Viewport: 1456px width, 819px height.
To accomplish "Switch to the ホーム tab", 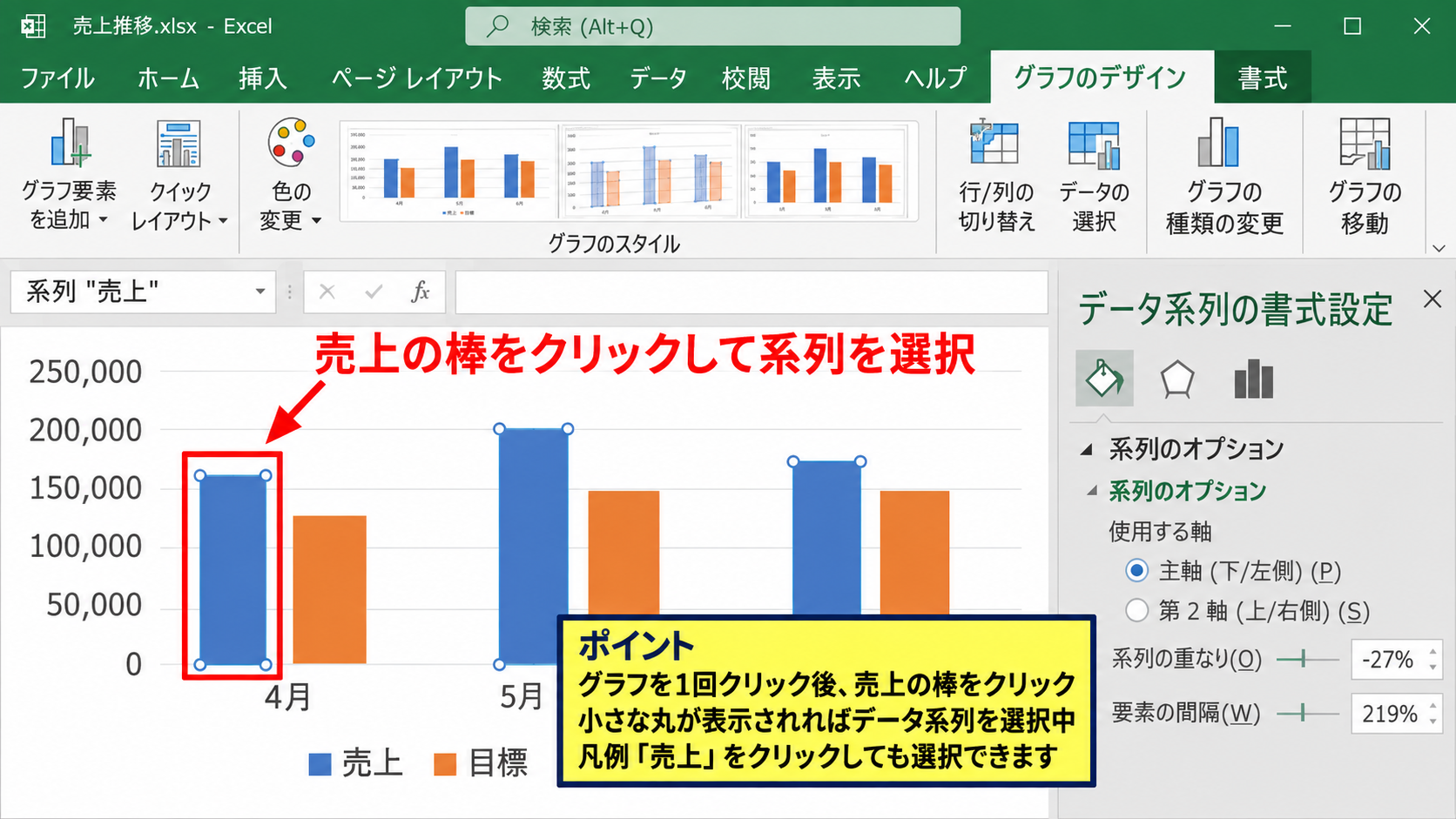I will [168, 78].
